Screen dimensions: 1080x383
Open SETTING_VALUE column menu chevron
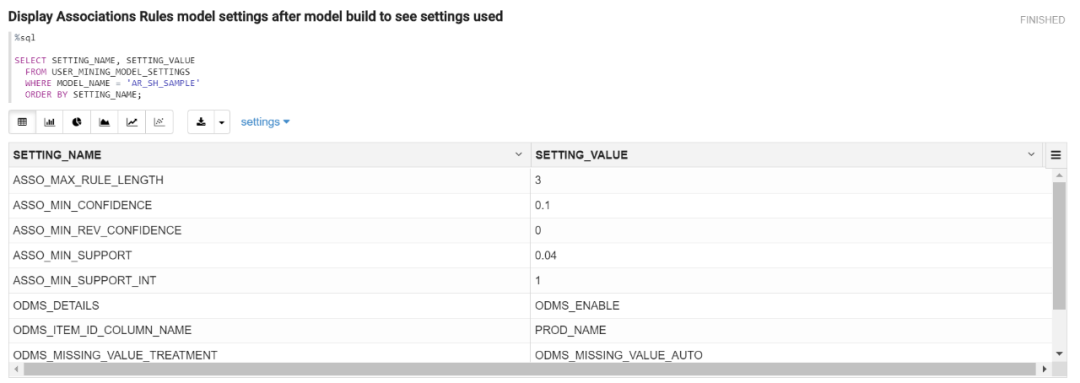[1031, 155]
